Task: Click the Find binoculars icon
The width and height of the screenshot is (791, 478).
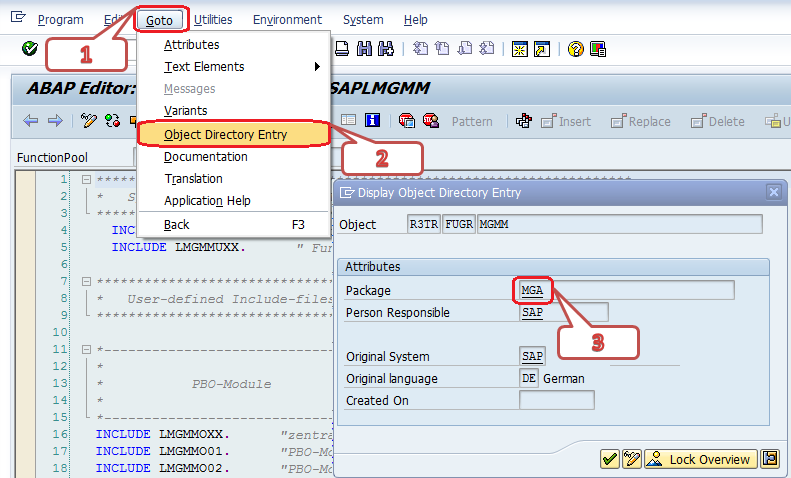Action: [364, 49]
